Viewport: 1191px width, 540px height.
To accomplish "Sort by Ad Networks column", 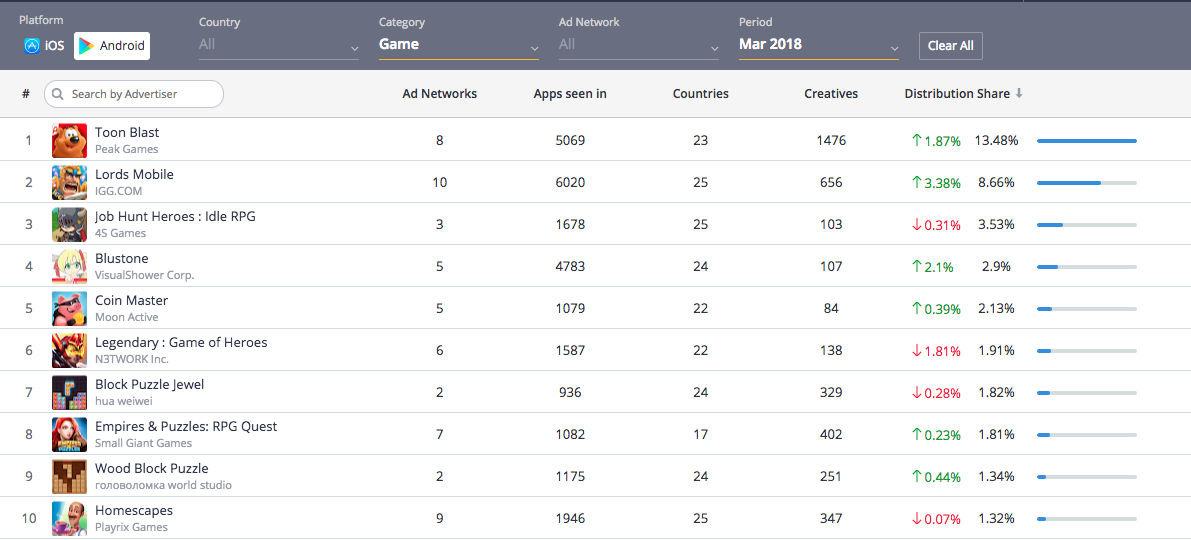I will [440, 94].
